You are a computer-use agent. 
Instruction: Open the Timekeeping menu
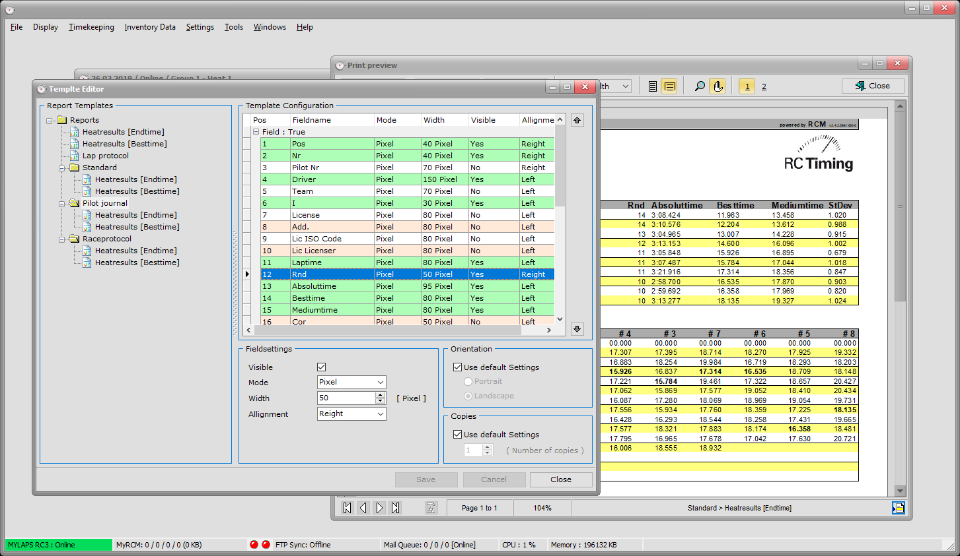(x=91, y=27)
